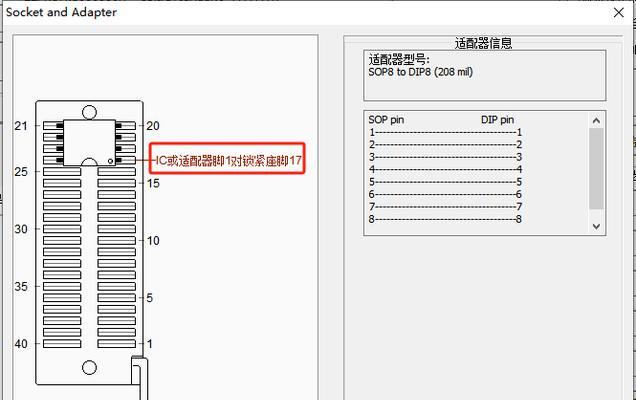
Task: Click socket pin label 10
Action: 153,241
